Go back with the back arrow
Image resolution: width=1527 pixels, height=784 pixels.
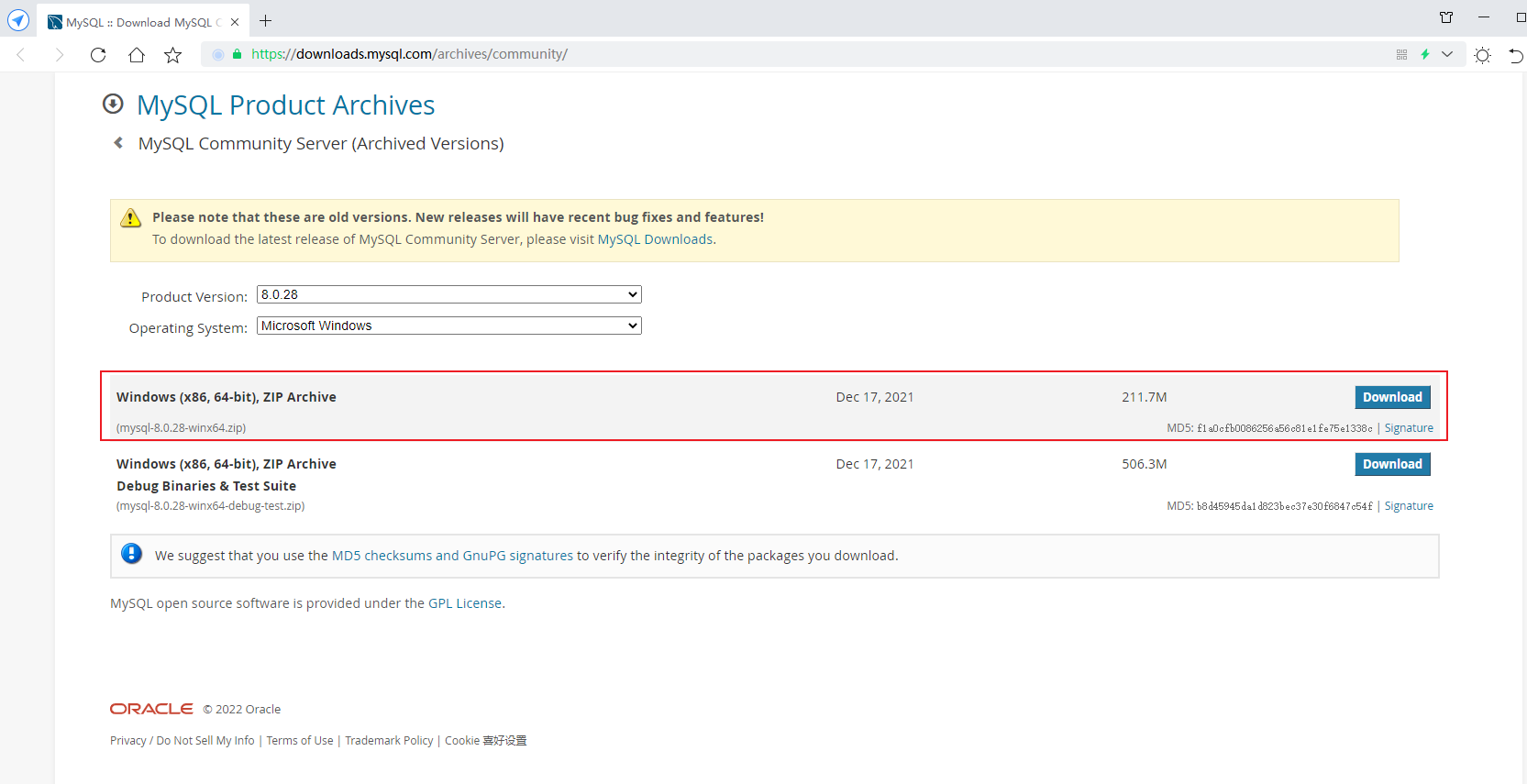(21, 55)
